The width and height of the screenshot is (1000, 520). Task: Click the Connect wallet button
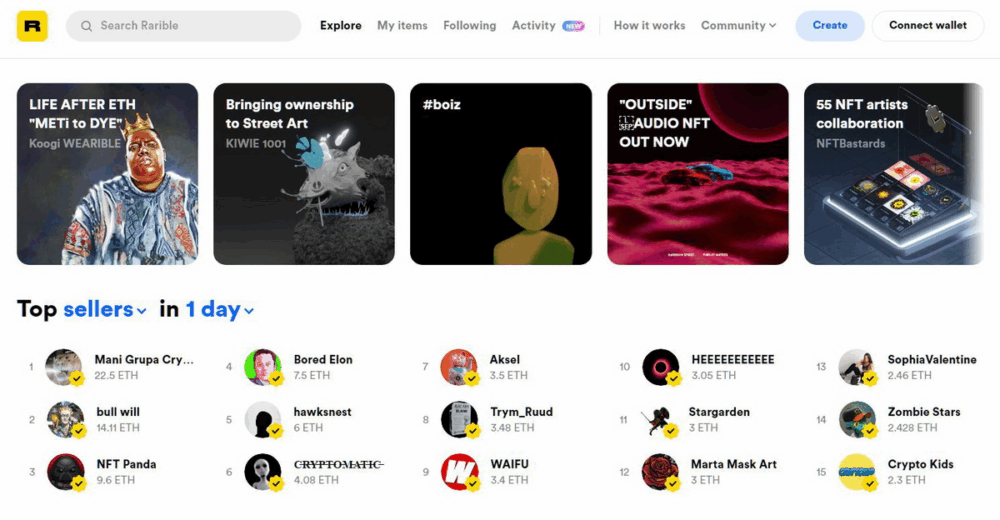coord(928,26)
